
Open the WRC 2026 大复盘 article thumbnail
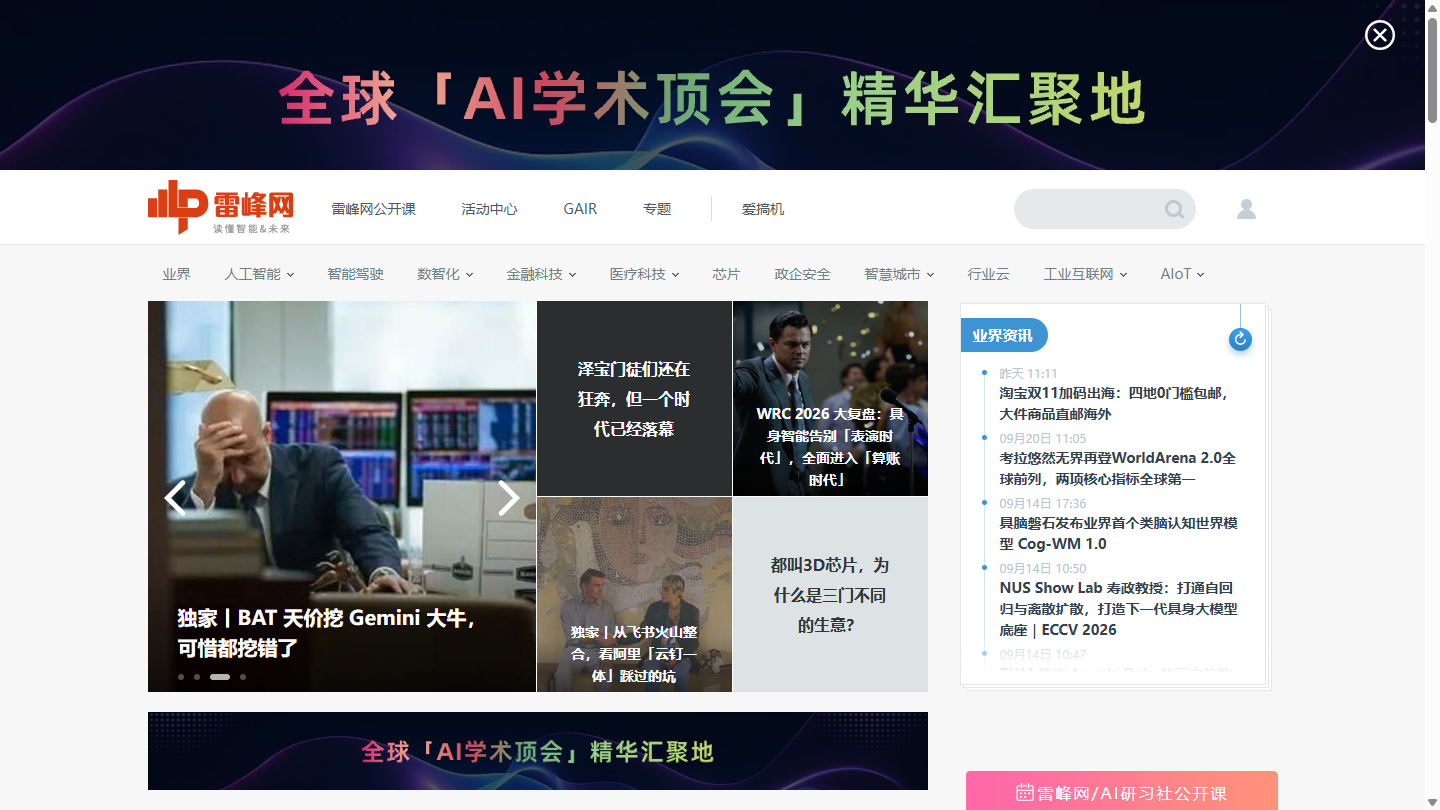coord(830,399)
